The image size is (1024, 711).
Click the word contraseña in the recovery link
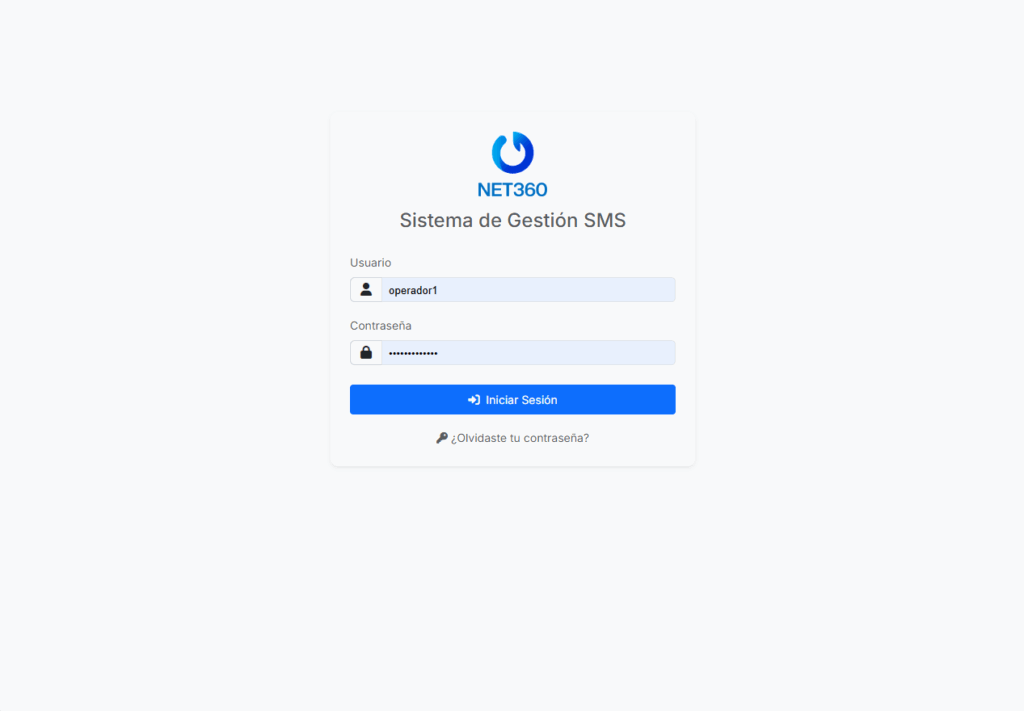[554, 438]
